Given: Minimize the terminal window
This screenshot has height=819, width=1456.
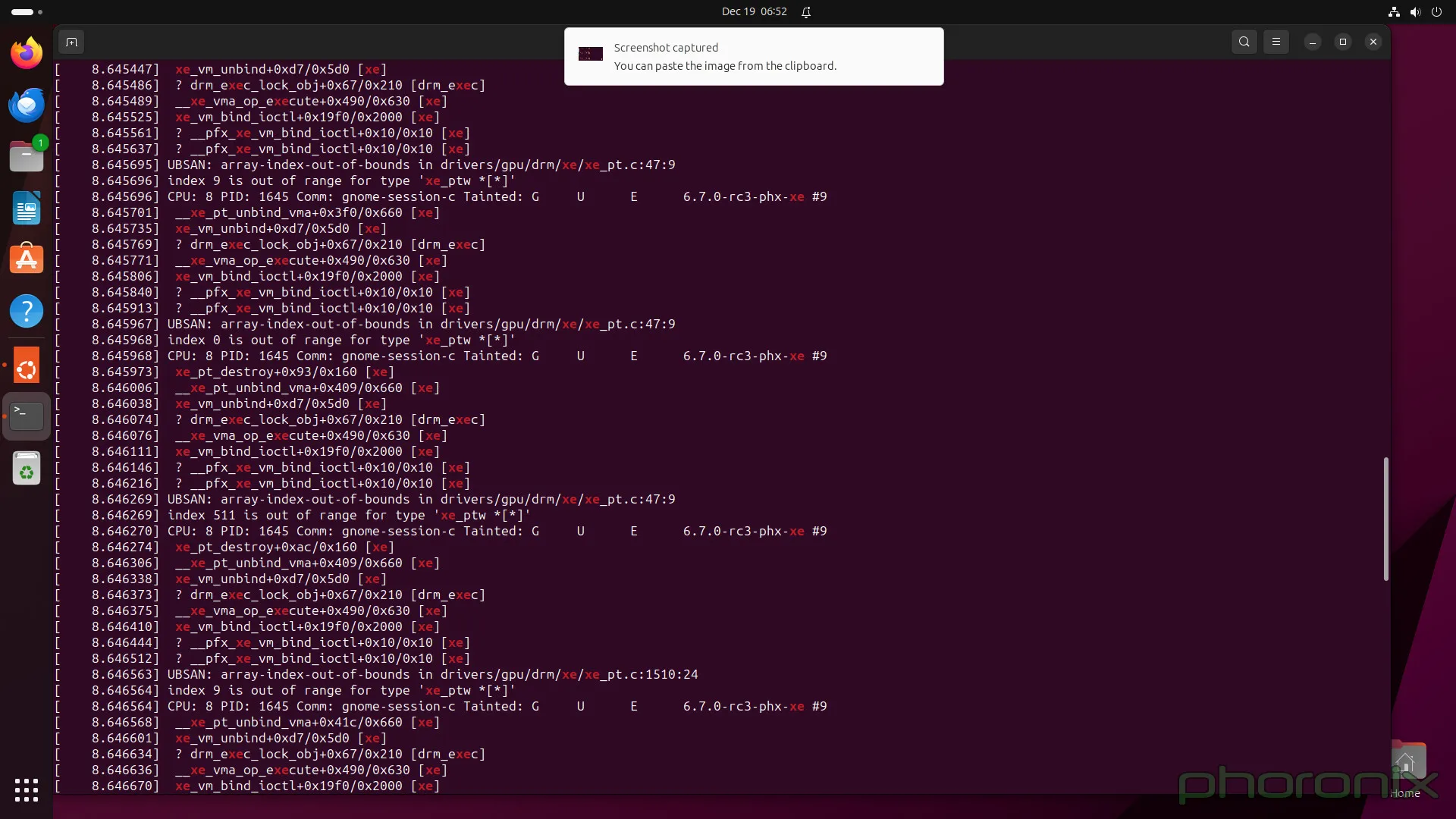Looking at the screenshot, I should (x=1313, y=42).
